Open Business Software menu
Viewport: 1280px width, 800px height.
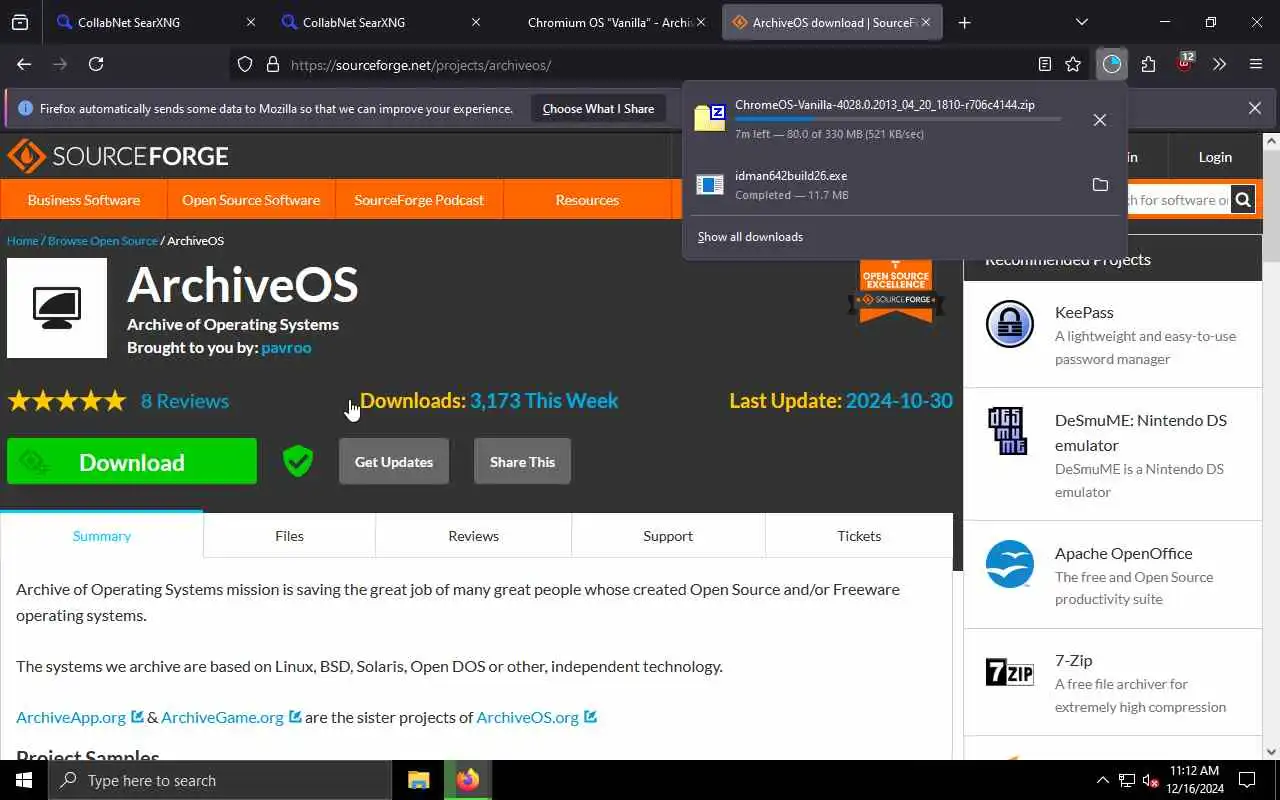pos(84,200)
